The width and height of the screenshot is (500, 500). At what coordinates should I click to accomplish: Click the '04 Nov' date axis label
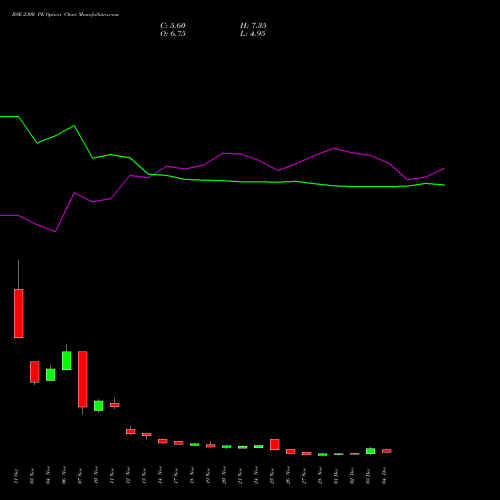click(x=48, y=476)
